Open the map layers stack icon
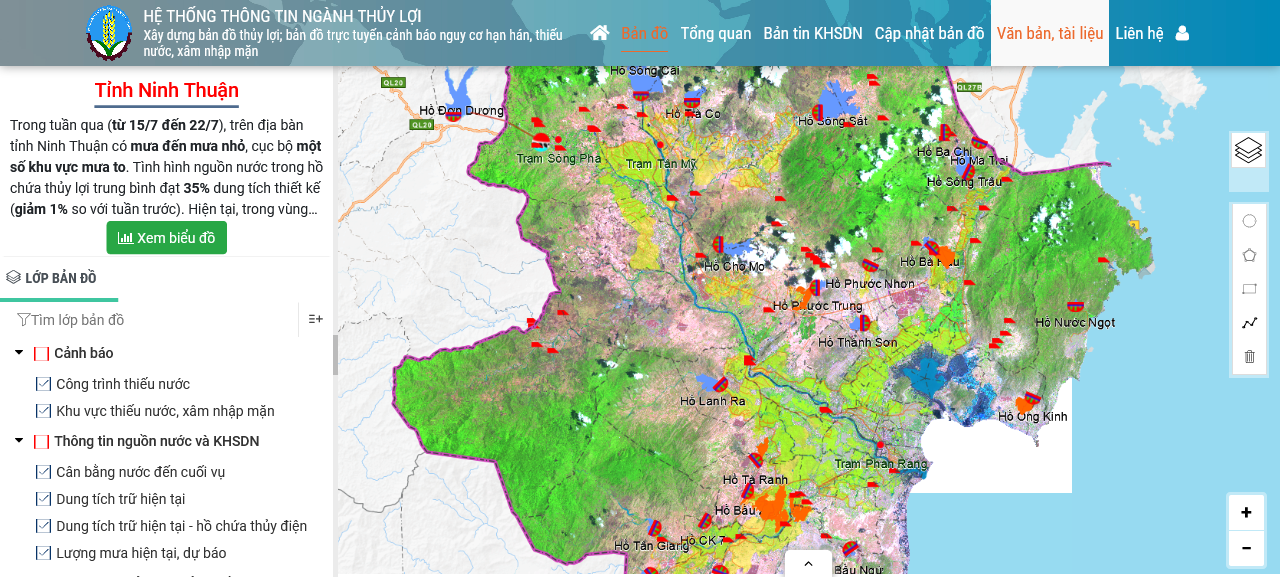1280x577 pixels. [x=1248, y=150]
